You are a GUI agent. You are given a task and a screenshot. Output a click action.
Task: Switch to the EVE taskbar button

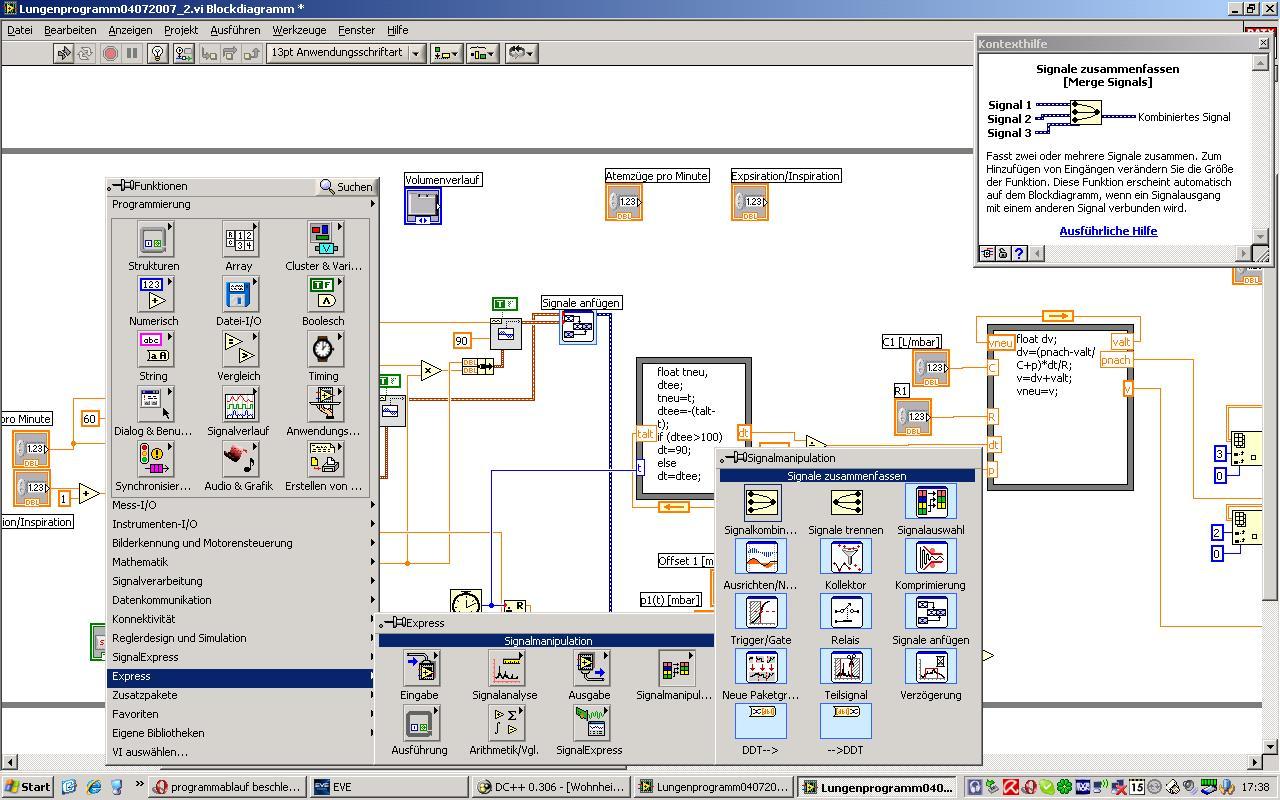tap(387, 787)
